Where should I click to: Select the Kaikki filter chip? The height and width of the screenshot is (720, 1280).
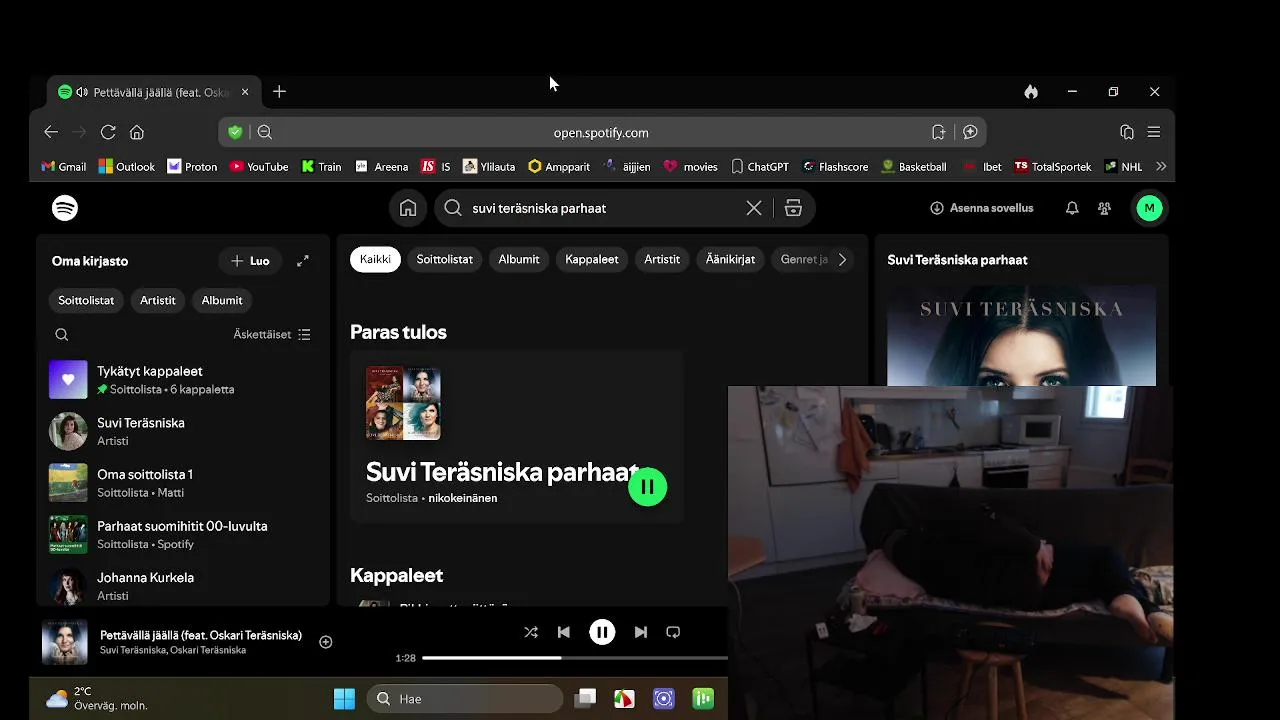(375, 259)
